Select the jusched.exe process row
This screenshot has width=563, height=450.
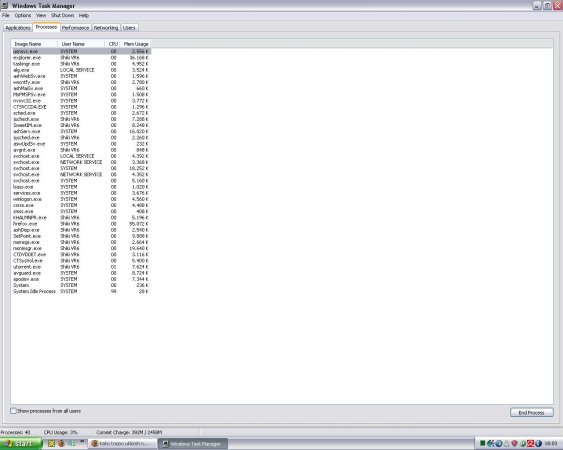point(81,138)
